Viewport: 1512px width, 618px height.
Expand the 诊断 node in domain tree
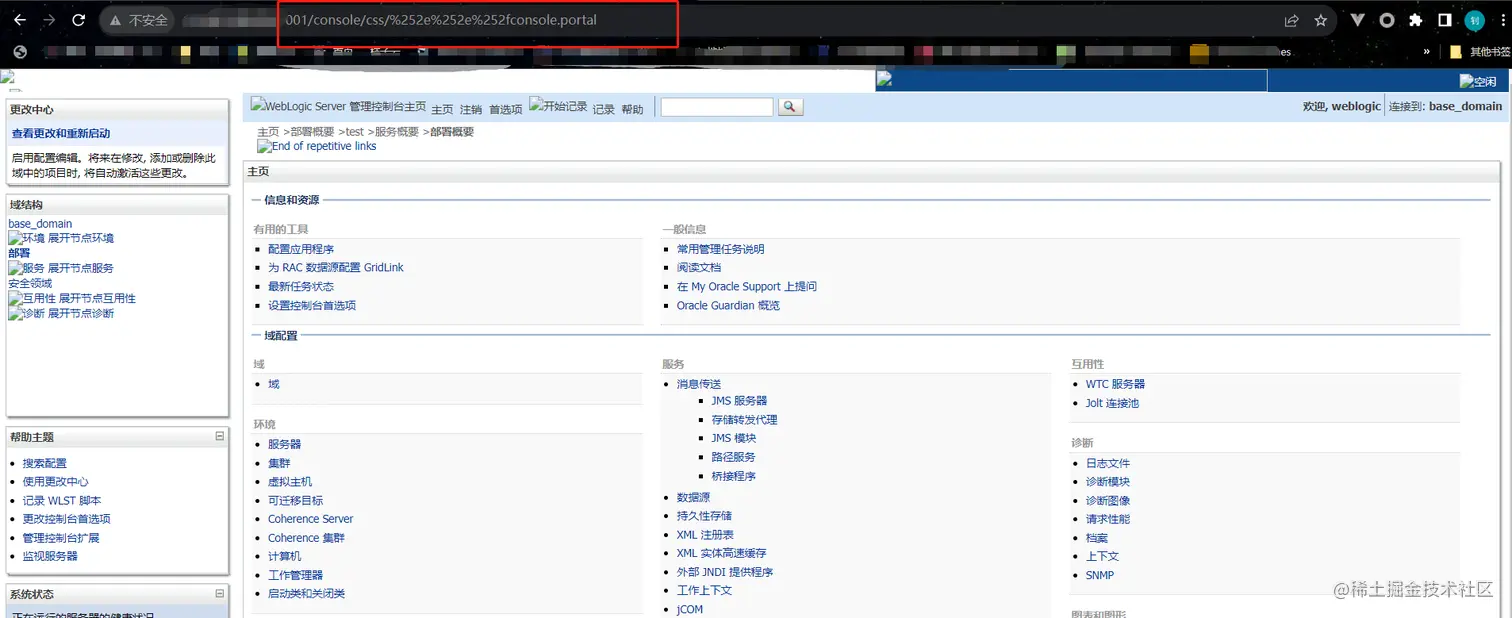click(x=61, y=313)
